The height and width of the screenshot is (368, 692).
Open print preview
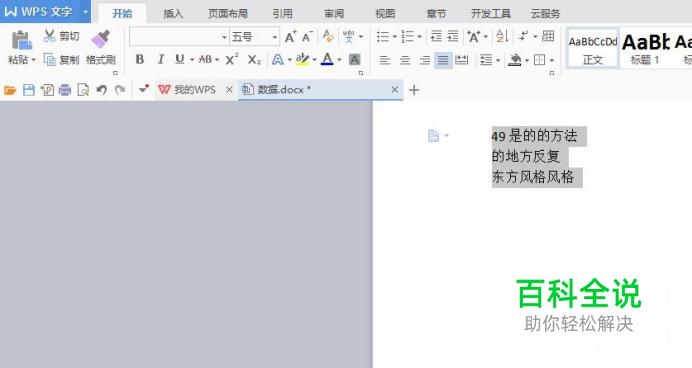click(83, 90)
